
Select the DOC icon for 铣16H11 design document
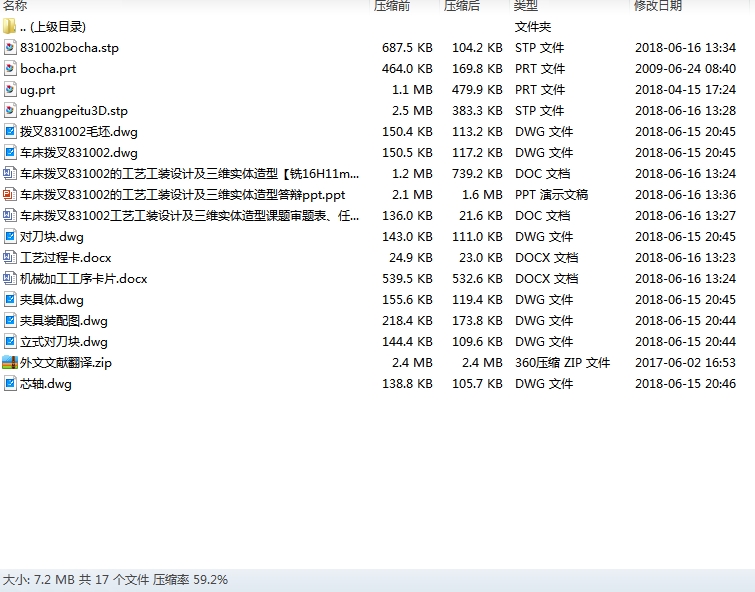(x=10, y=173)
